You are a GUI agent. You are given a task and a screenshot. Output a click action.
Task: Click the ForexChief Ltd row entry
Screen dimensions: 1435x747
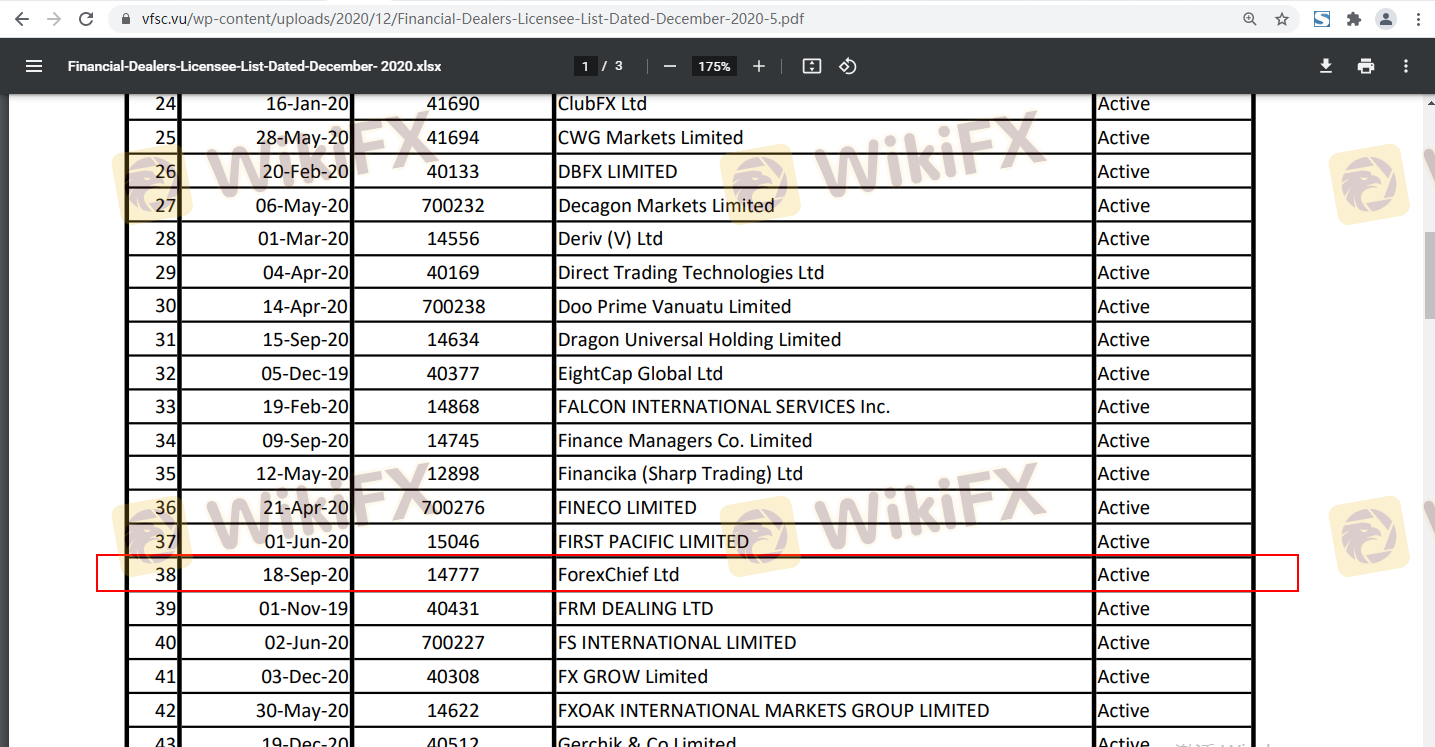[x=618, y=575]
